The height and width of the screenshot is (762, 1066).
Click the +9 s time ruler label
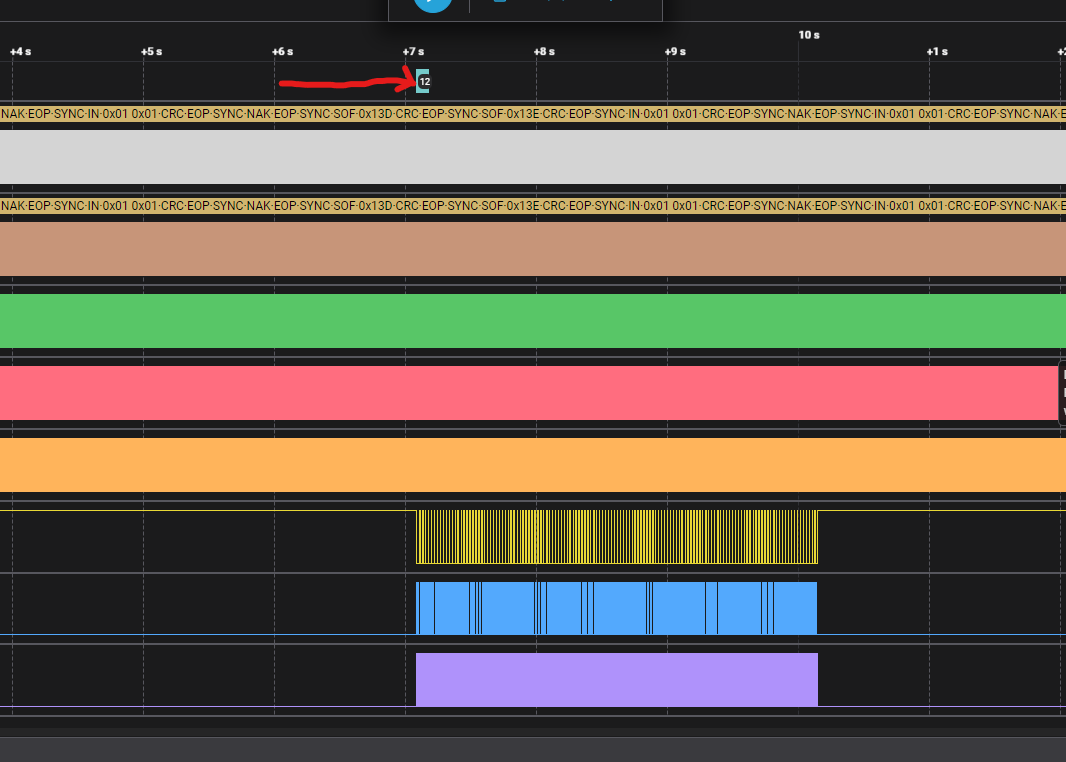coord(676,51)
